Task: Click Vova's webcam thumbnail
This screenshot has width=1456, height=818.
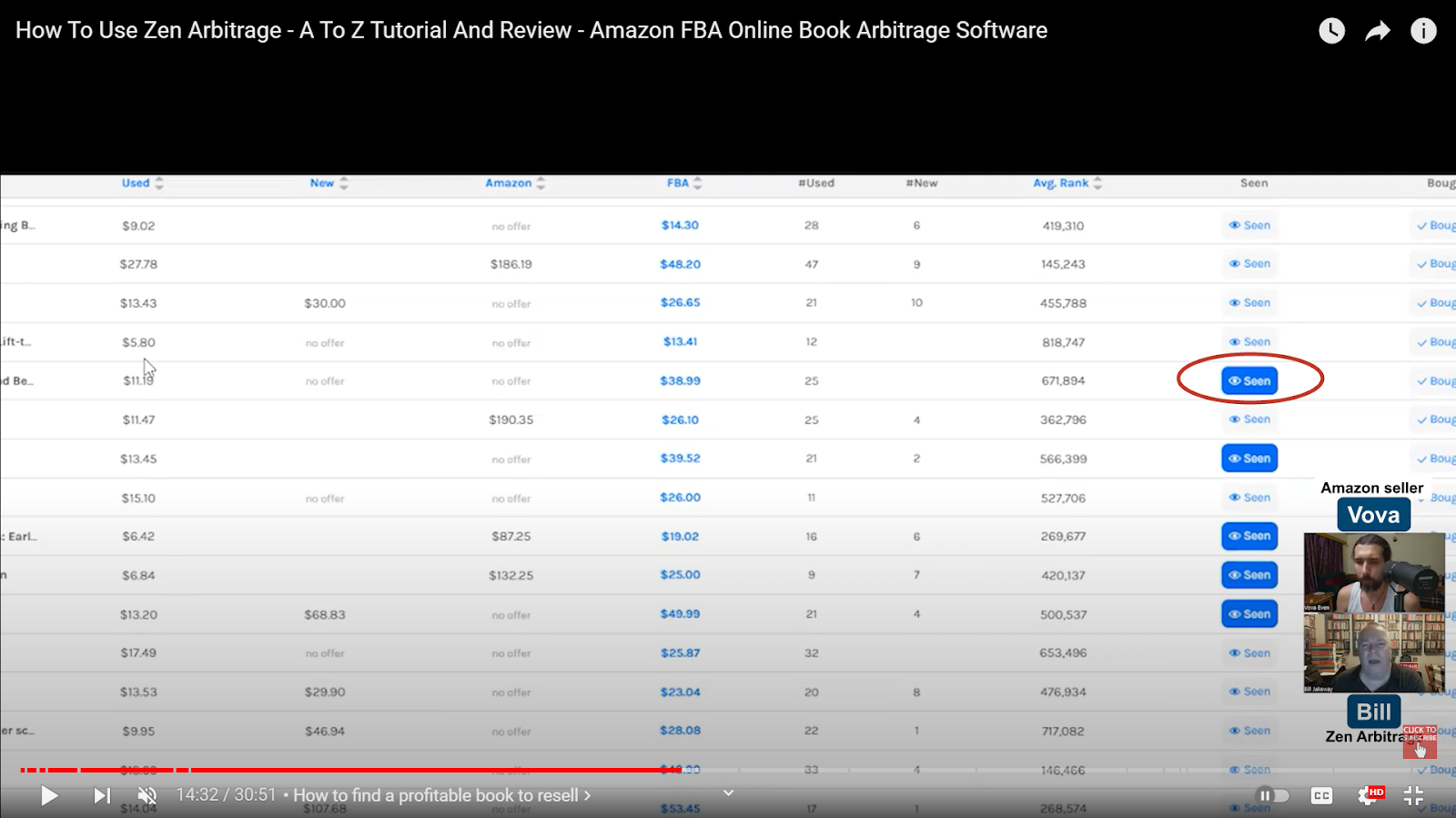Action: (x=1374, y=572)
